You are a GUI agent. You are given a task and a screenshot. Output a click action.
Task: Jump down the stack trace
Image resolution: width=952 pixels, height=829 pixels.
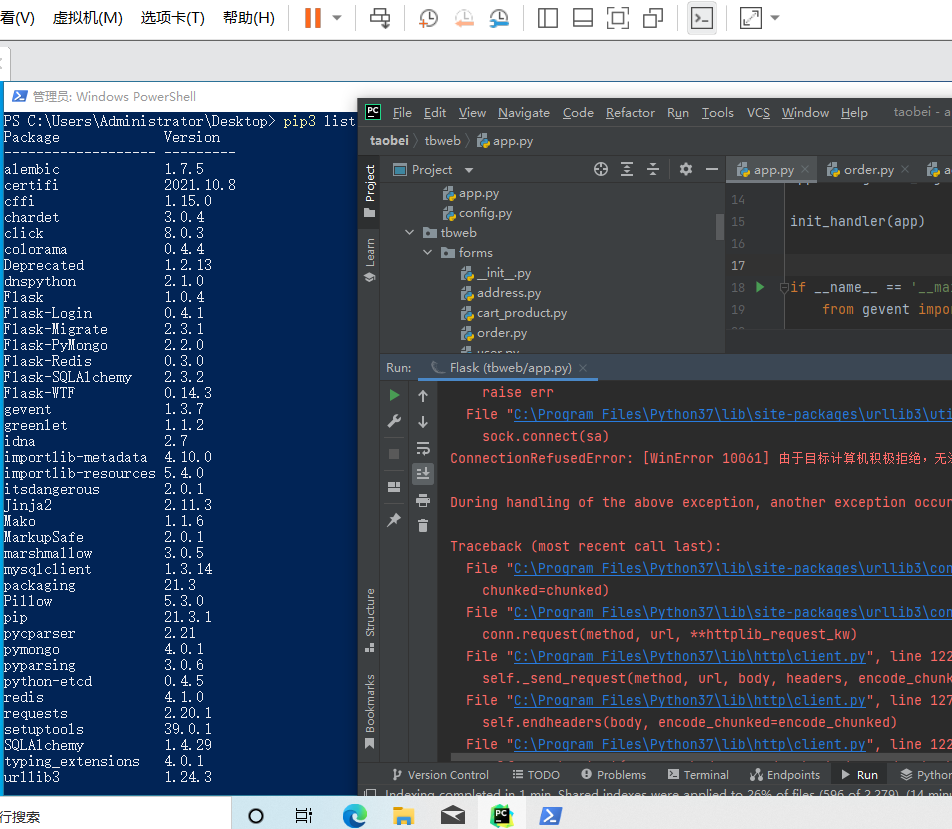click(423, 422)
